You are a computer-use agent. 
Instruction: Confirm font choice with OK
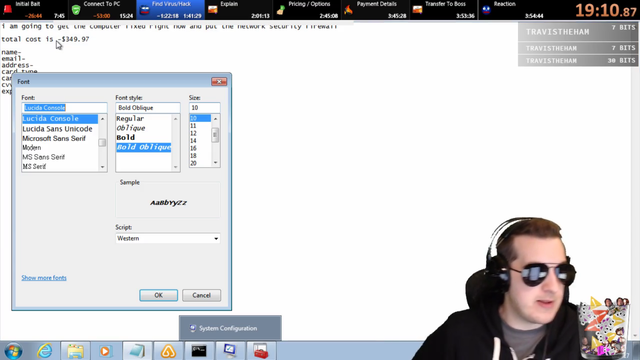tap(158, 295)
